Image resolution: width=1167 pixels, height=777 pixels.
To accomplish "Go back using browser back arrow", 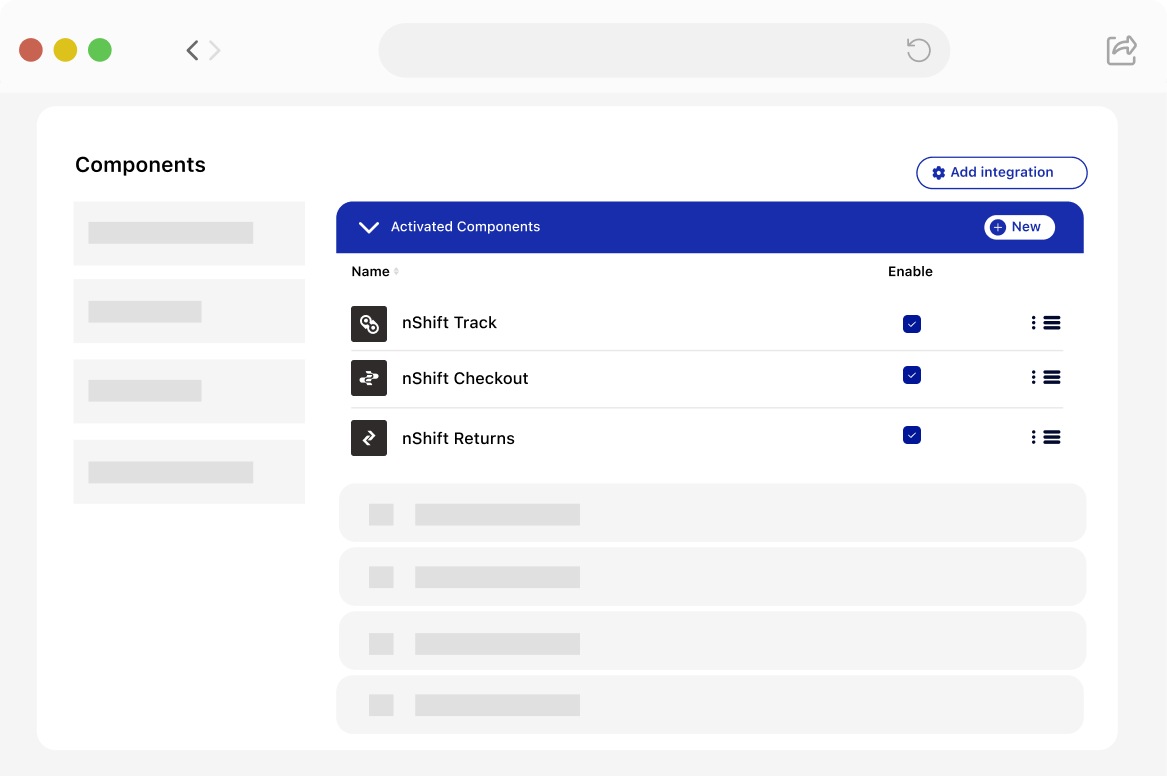I will [x=192, y=50].
